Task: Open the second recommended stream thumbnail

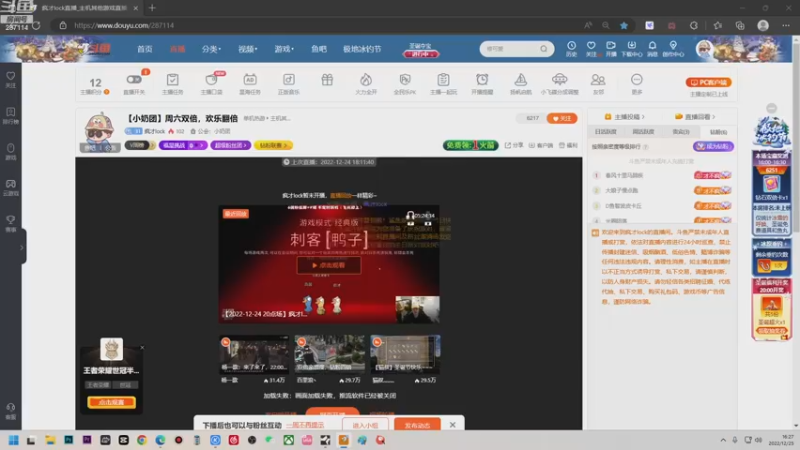Action: pyautogui.click(x=330, y=355)
